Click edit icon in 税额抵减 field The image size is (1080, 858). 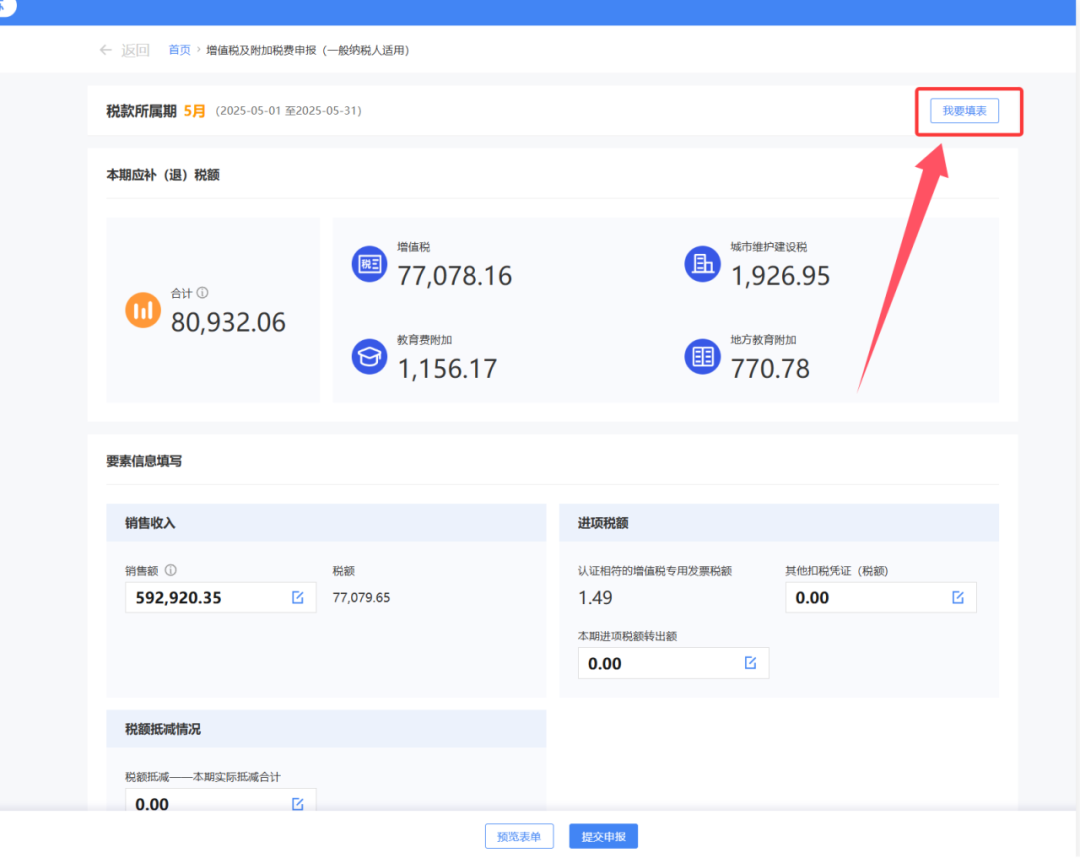[298, 804]
